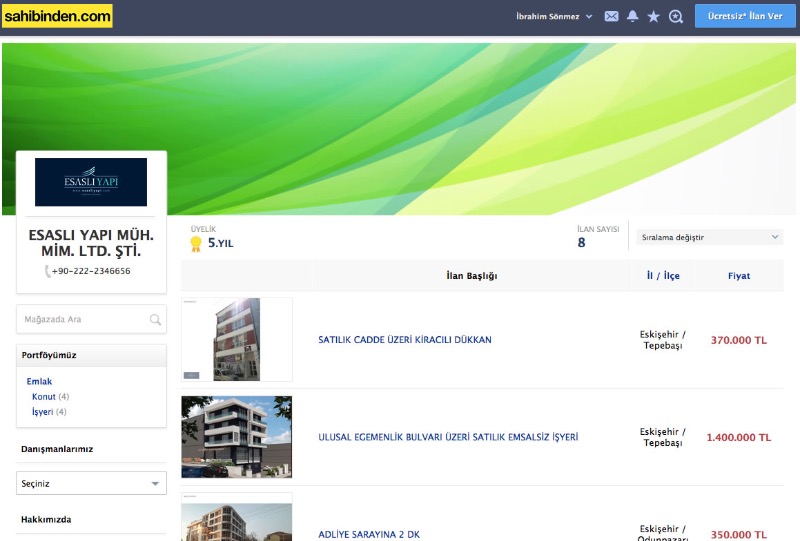Viewport: 800px width, 541px height.
Task: Click the ADLİYE SARAYINA listing thumbnail
Action: coord(237,517)
